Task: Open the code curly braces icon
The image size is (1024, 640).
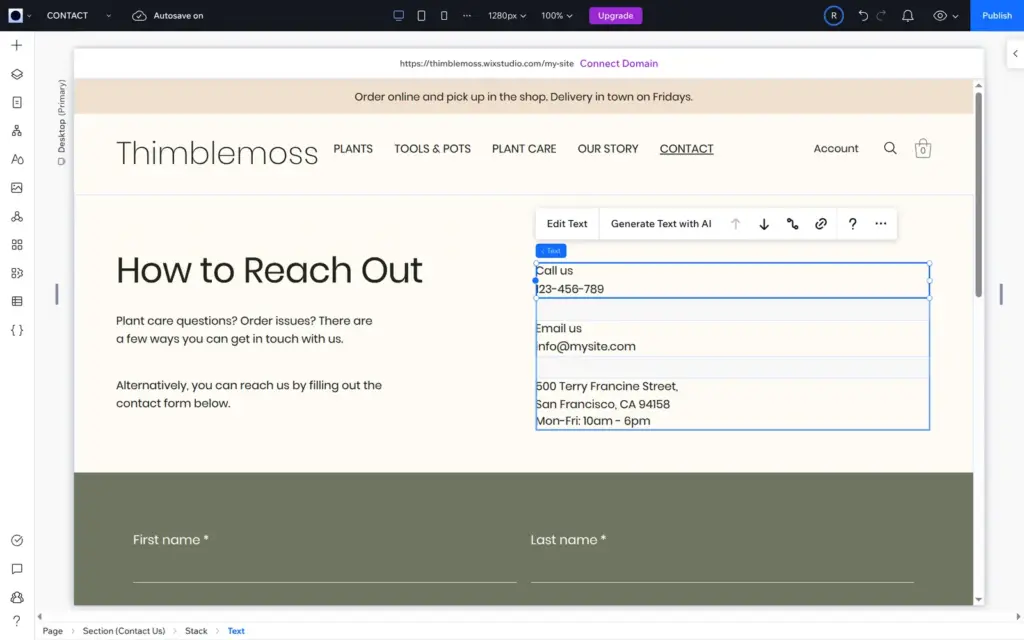Action: pos(17,330)
